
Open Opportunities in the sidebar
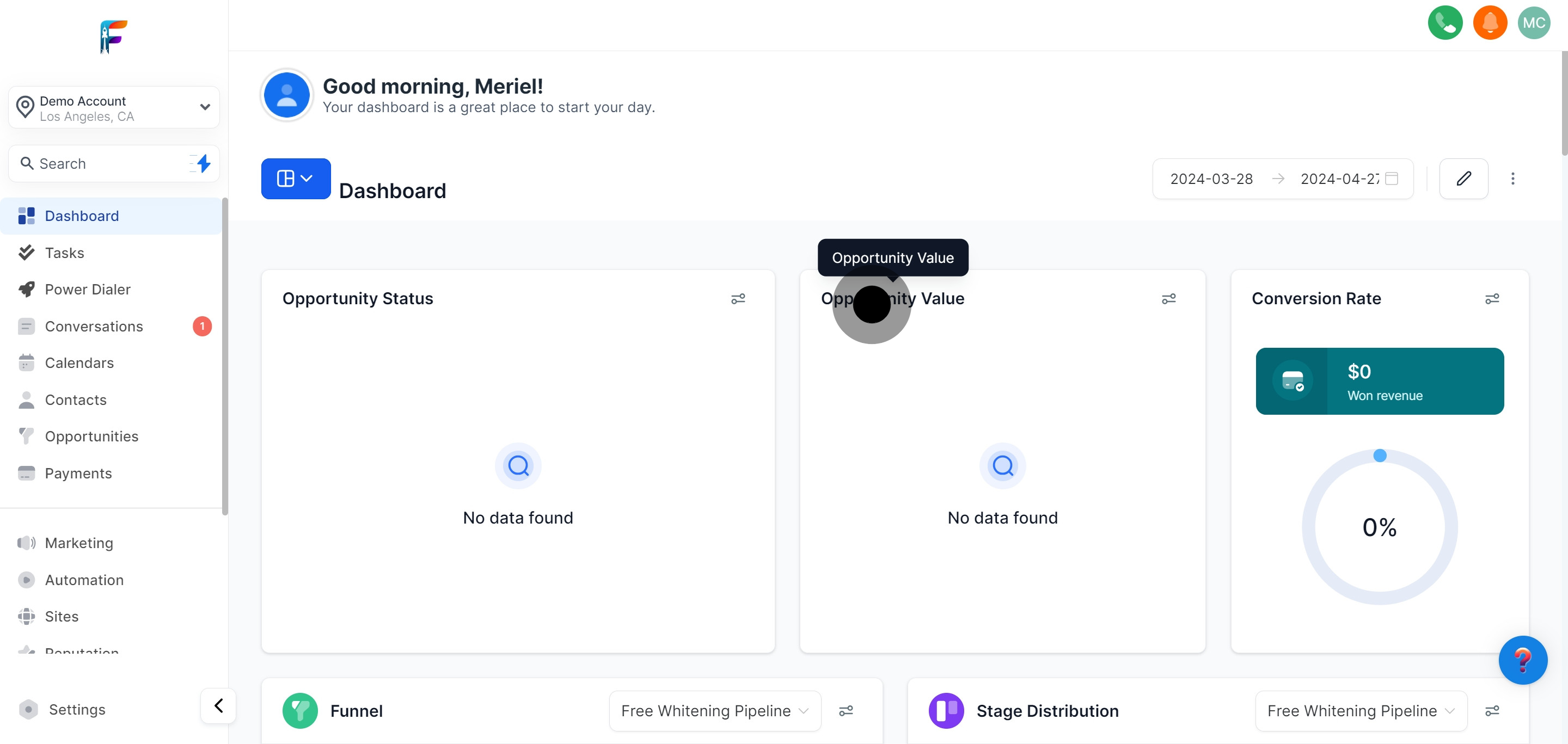91,437
